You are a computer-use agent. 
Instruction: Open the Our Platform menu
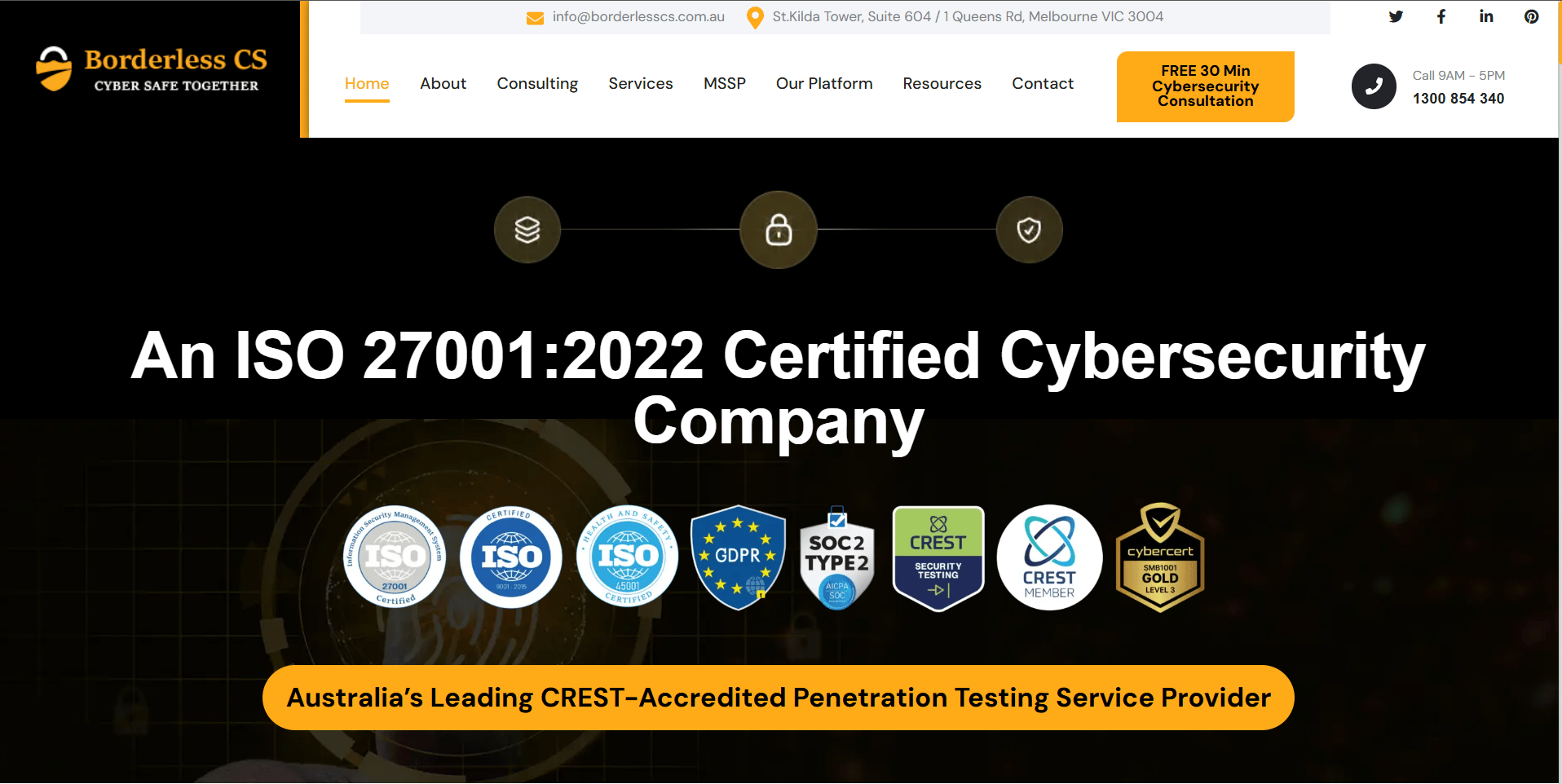click(x=824, y=84)
